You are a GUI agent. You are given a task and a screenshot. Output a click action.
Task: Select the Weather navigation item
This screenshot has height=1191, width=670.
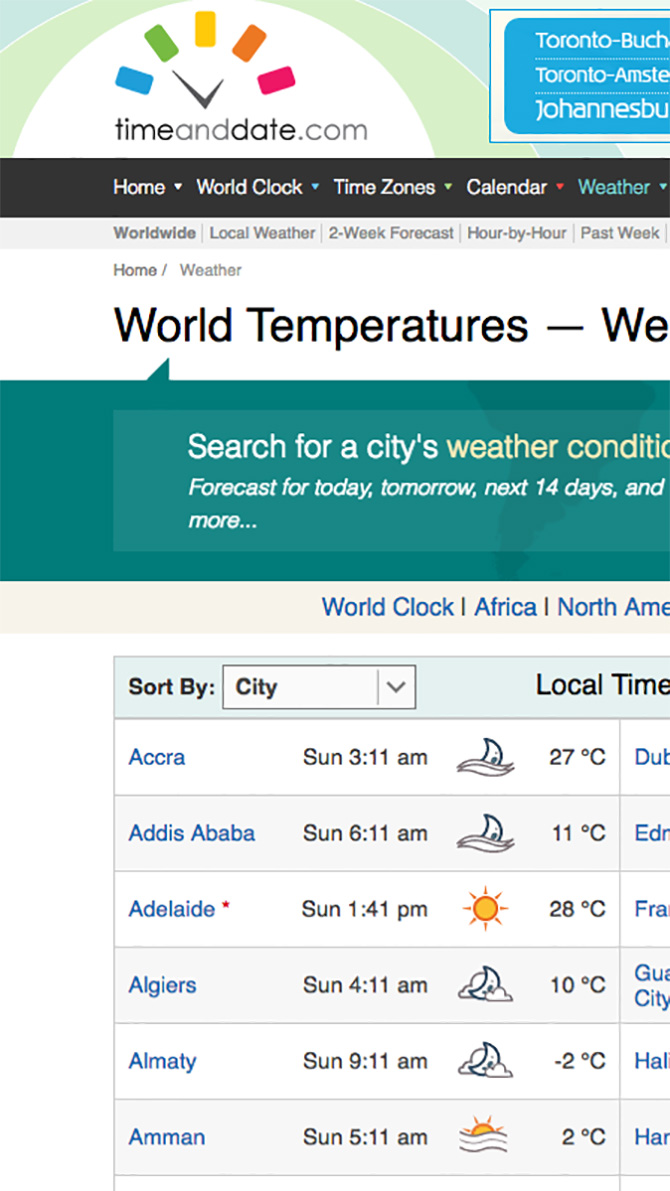click(x=613, y=187)
